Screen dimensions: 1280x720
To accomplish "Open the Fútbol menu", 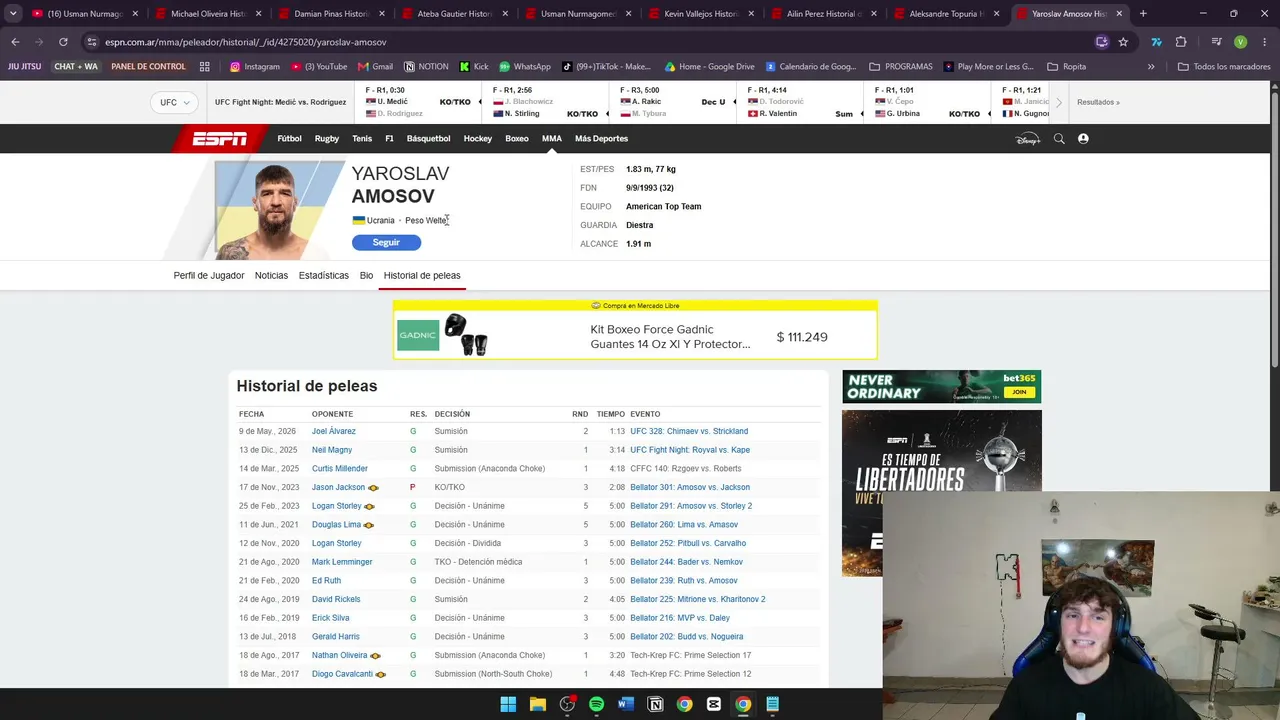I will pos(289,139).
